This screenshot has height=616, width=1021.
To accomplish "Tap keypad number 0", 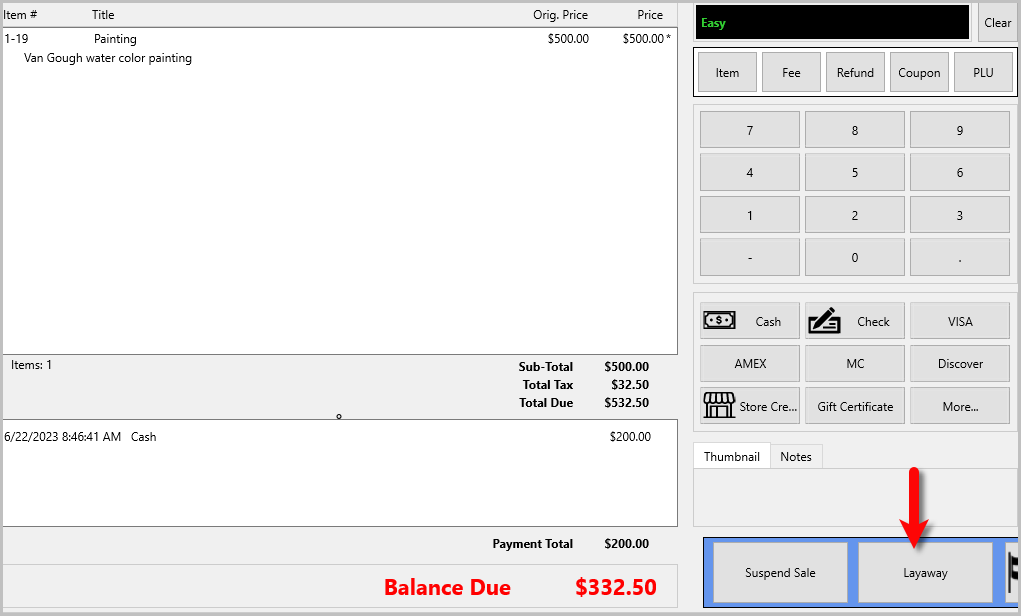I will coord(854,257).
